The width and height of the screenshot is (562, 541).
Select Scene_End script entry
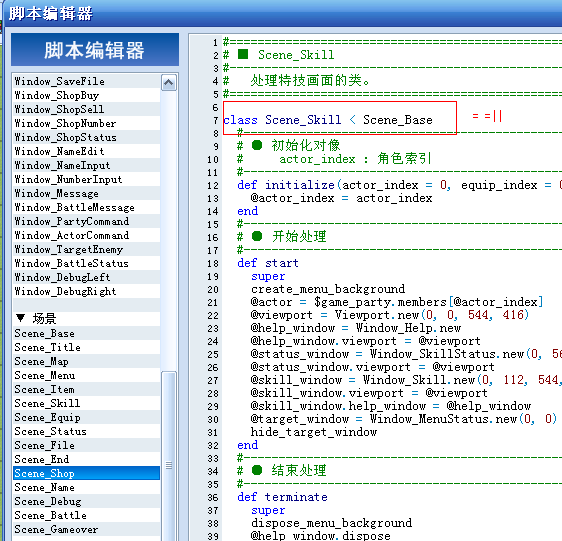tap(86, 459)
